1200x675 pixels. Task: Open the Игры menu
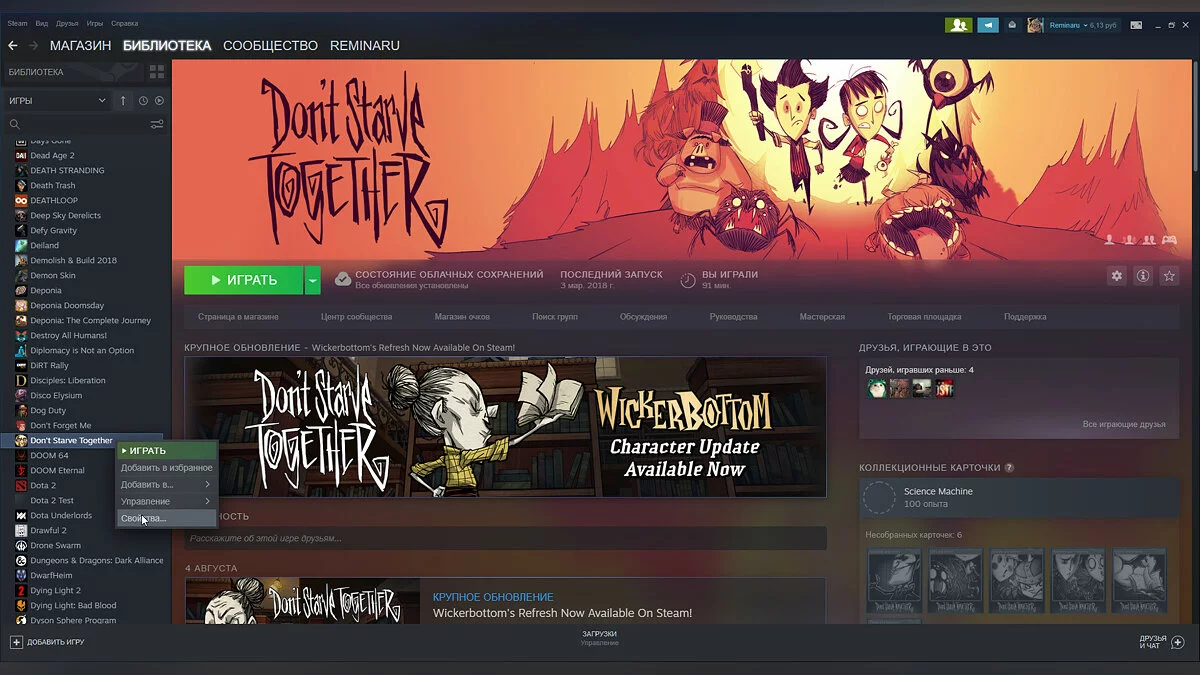95,23
